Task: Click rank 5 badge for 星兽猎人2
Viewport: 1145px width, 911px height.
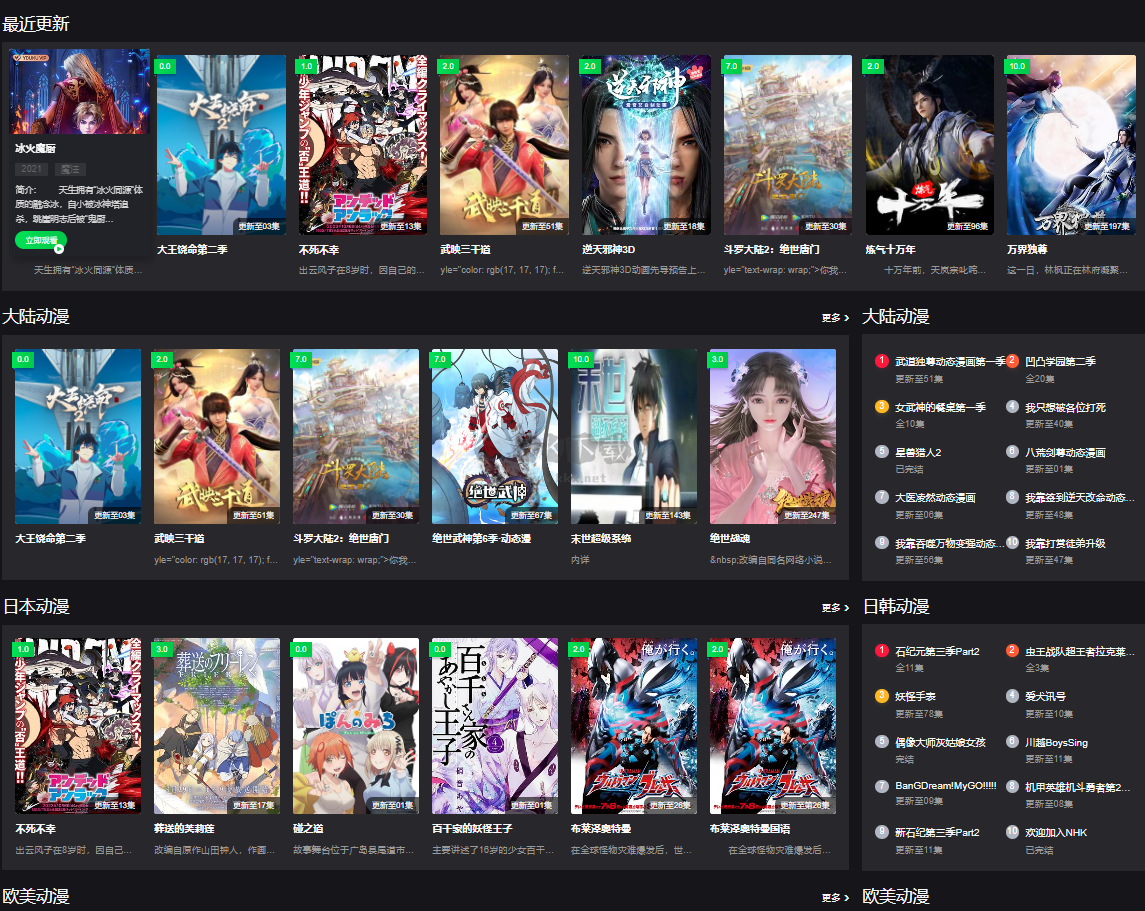Action: pos(881,452)
